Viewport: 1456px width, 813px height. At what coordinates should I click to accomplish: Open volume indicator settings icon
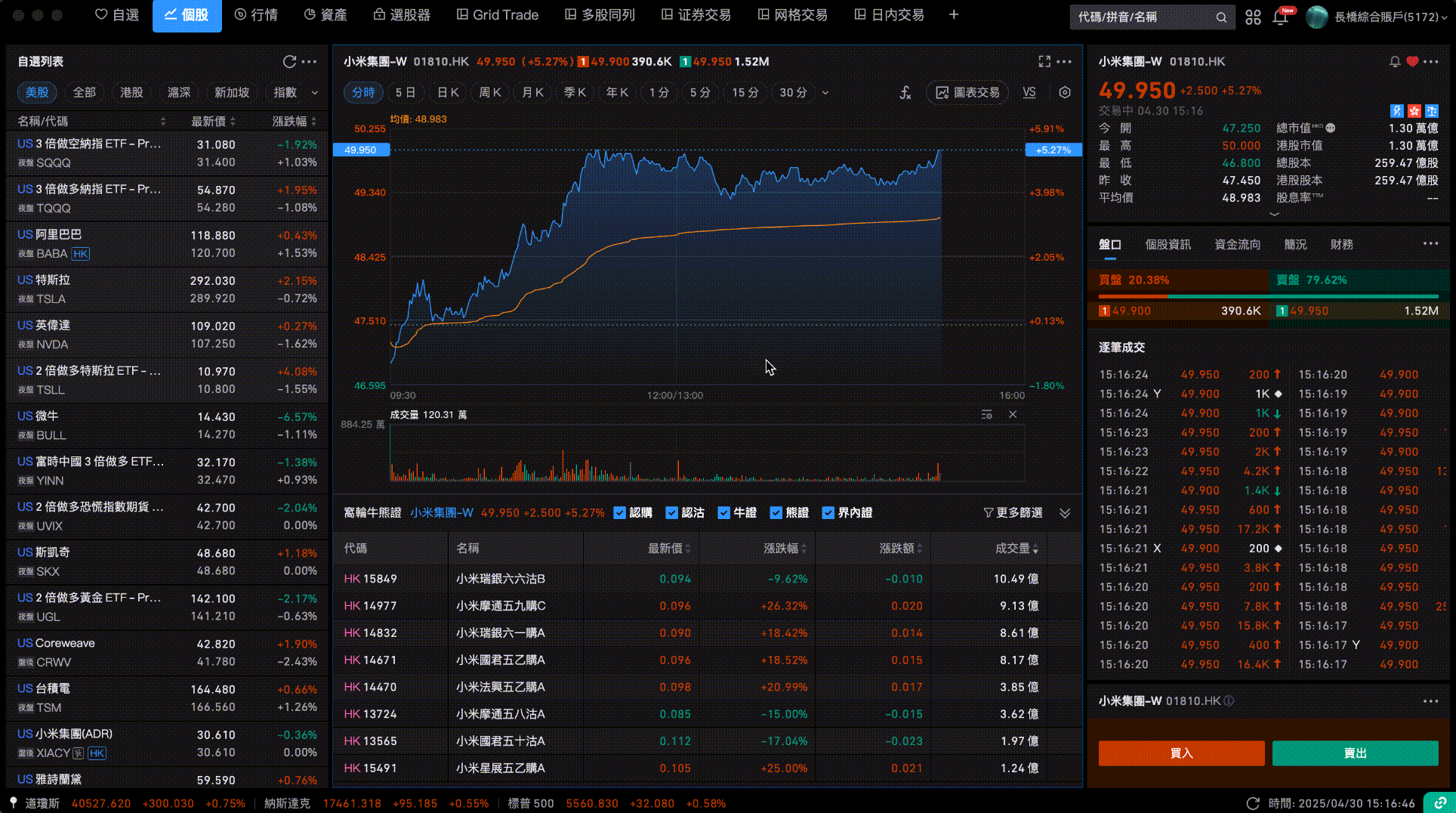pos(986,415)
